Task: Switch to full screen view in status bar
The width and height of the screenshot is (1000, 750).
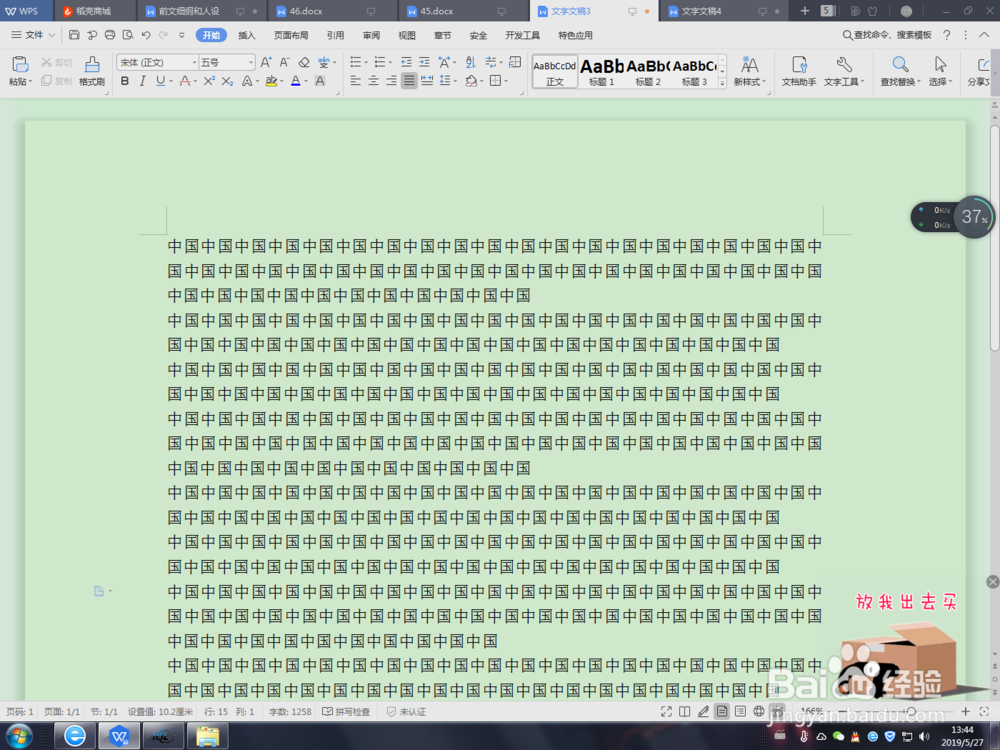Action: pyautogui.click(x=666, y=712)
